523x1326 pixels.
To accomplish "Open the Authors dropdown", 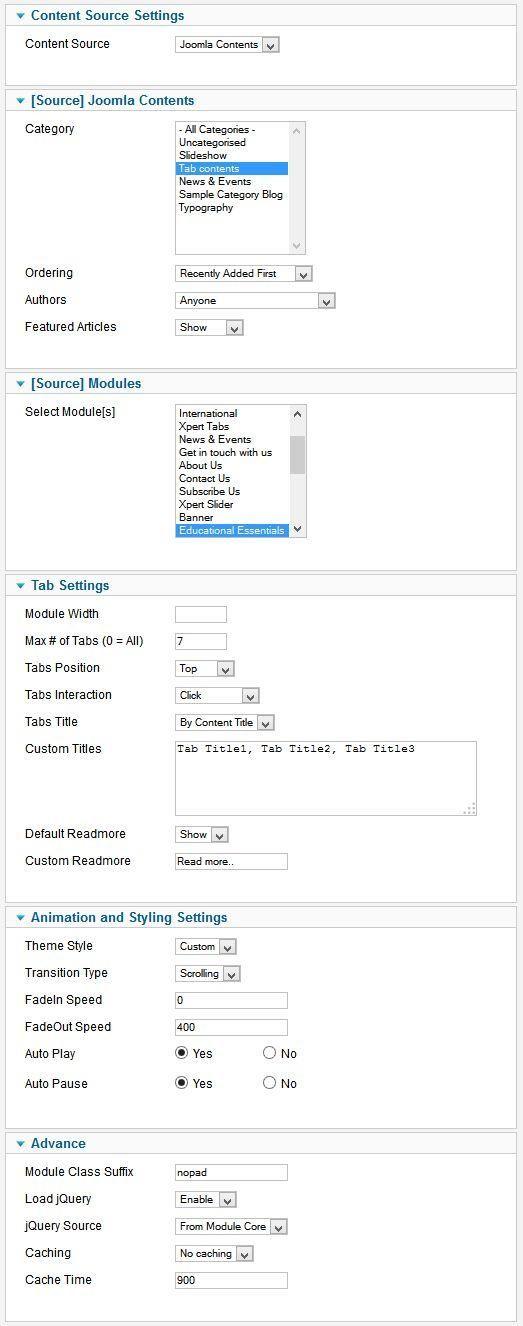I will (x=255, y=301).
